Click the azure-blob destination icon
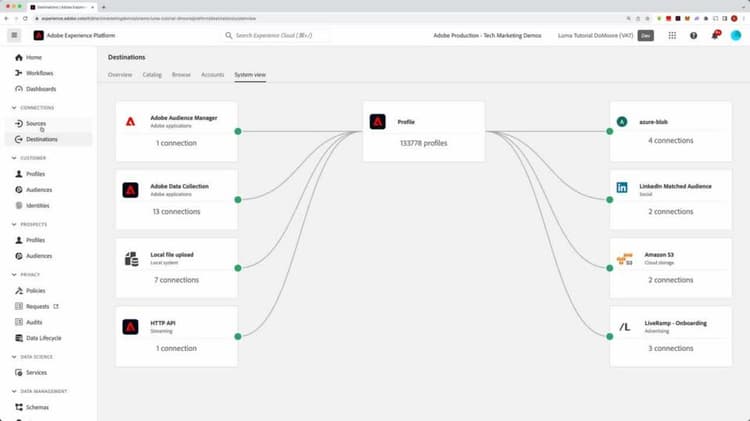 click(622, 122)
